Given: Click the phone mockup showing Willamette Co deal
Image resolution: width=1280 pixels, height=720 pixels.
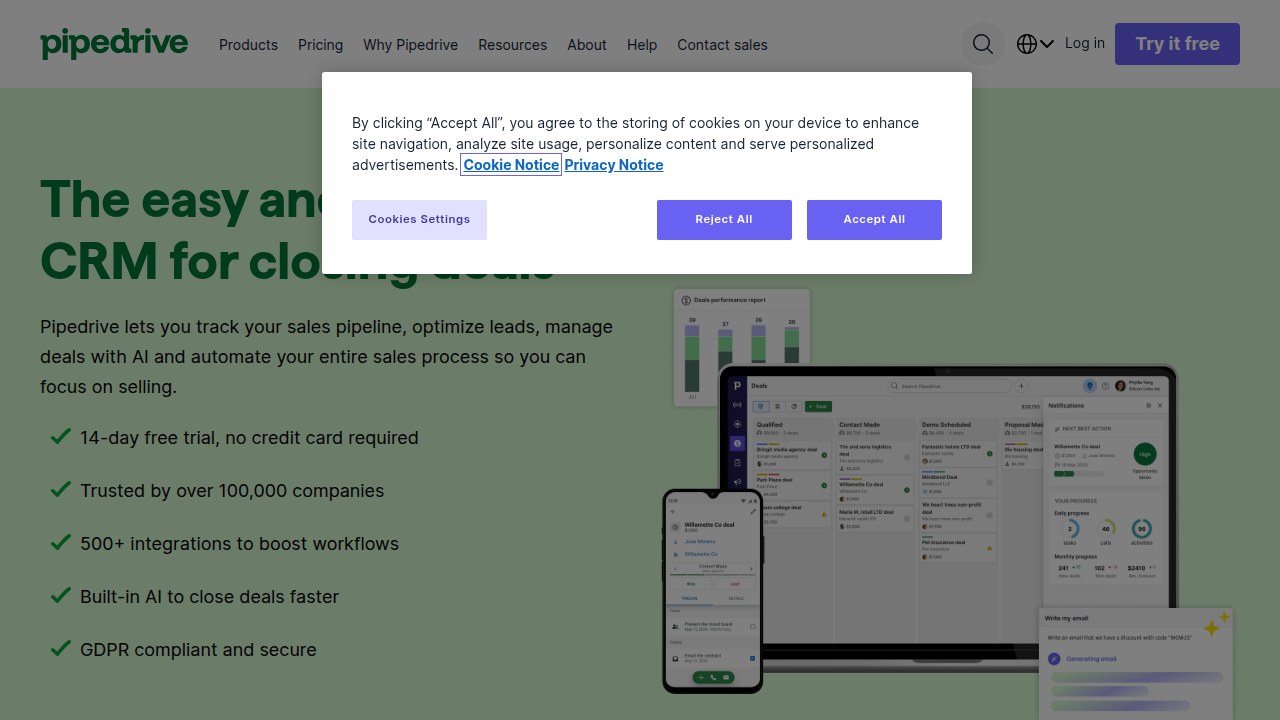Looking at the screenshot, I should [713, 591].
